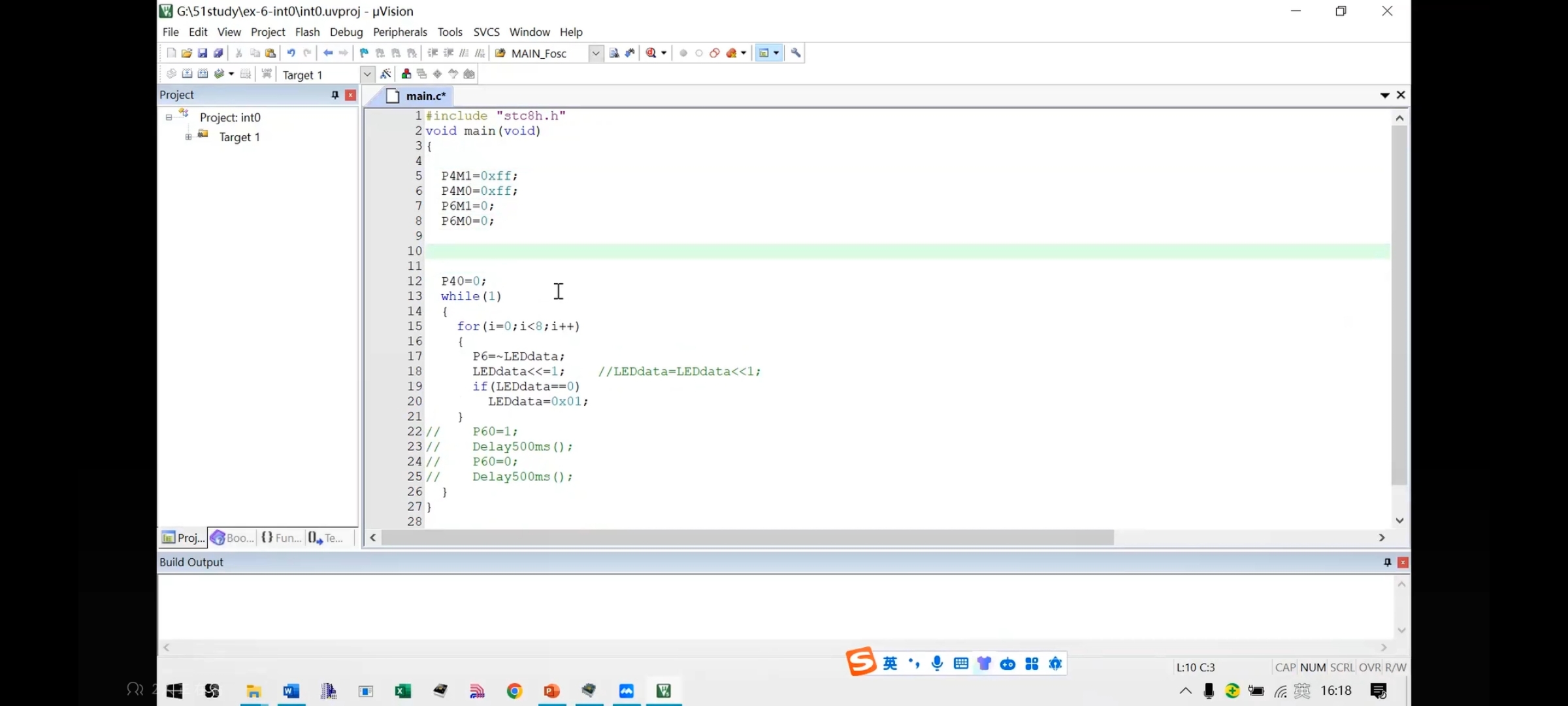Image resolution: width=1568 pixels, height=706 pixels.
Task: Click line "for(i=0;i<8;i++)"
Action: [x=518, y=326]
